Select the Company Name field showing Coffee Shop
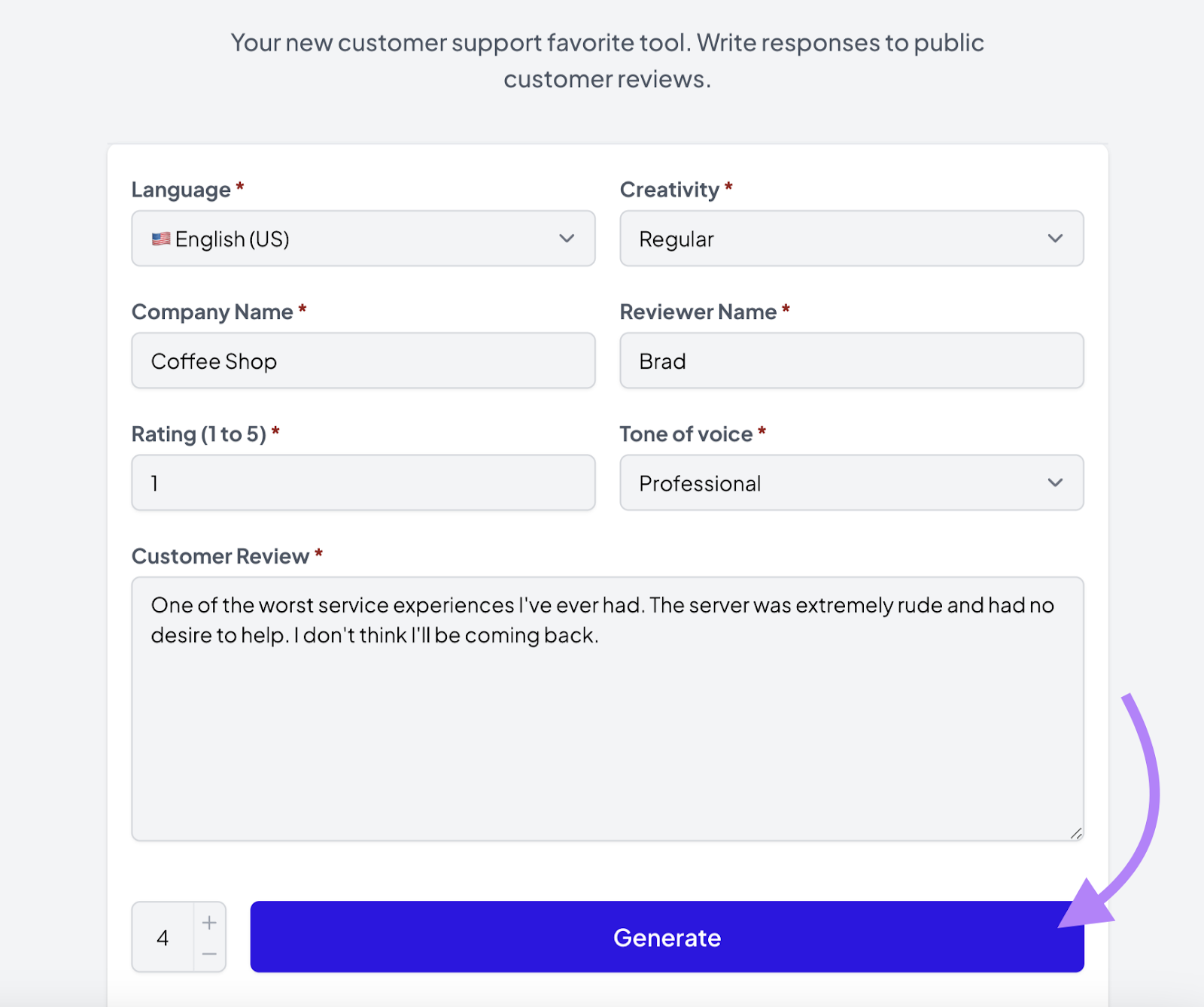Image resolution: width=1204 pixels, height=1007 pixels. click(x=363, y=361)
